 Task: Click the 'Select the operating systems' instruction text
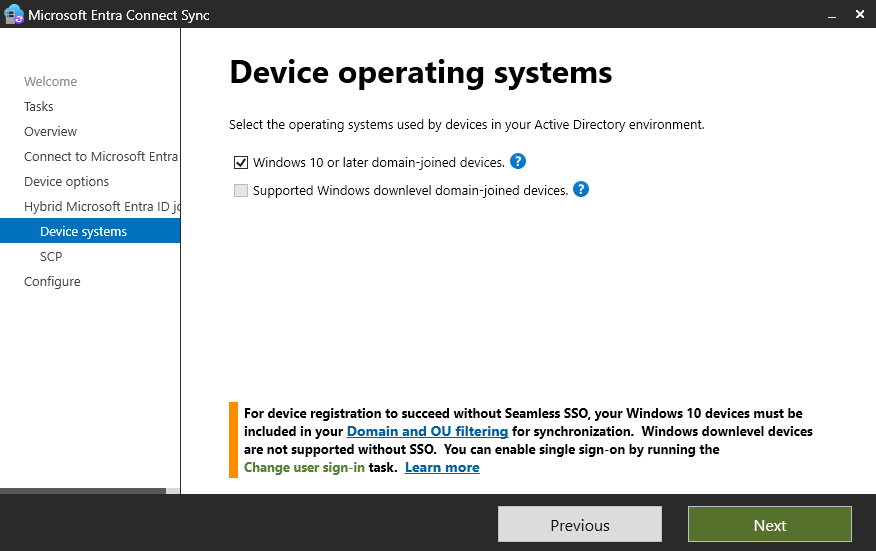(466, 125)
